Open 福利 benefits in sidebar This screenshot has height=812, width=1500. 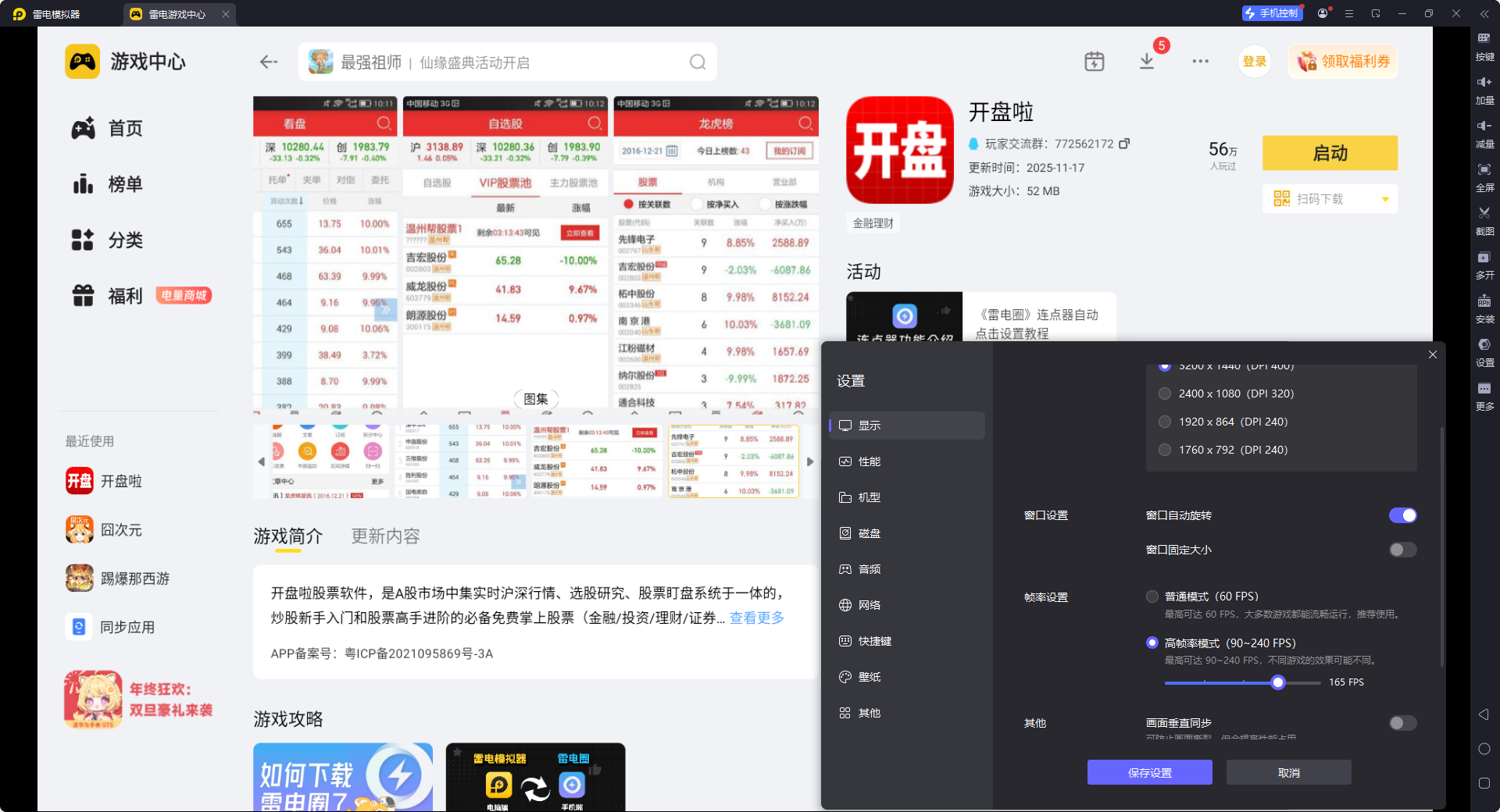pyautogui.click(x=107, y=296)
